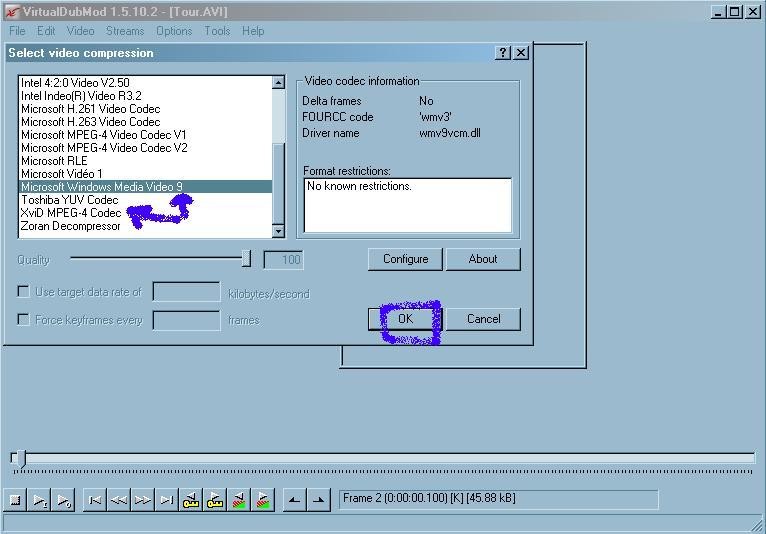Open the File menu
766x534 pixels.
17,31
